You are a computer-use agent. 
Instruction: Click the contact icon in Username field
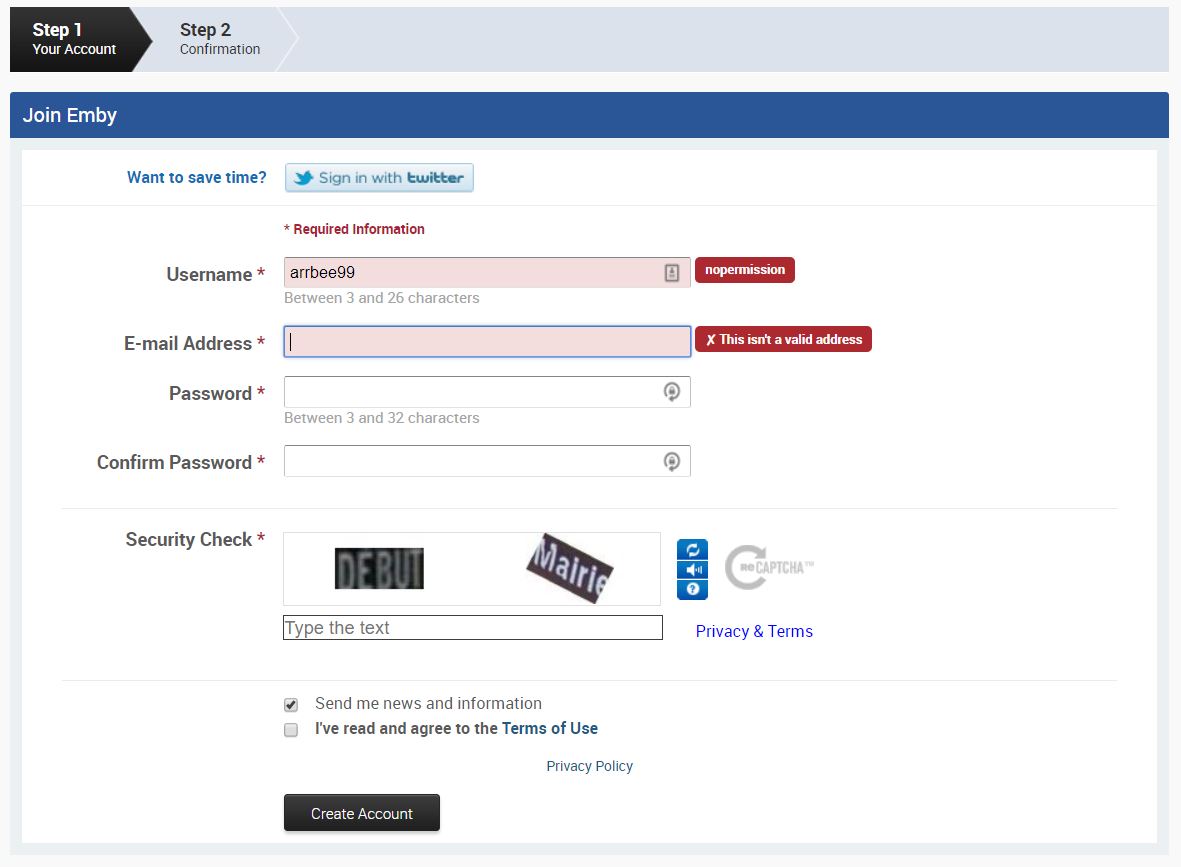coord(672,273)
